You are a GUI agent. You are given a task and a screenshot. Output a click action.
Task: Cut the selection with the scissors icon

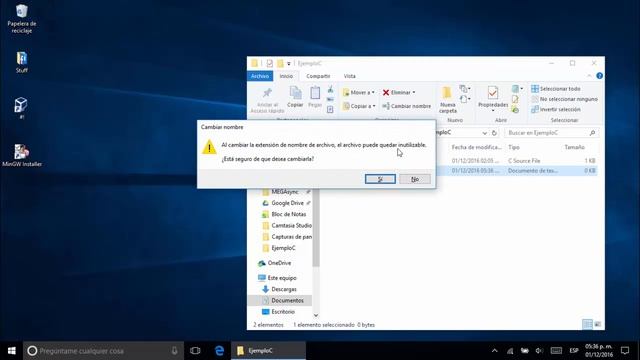330,89
